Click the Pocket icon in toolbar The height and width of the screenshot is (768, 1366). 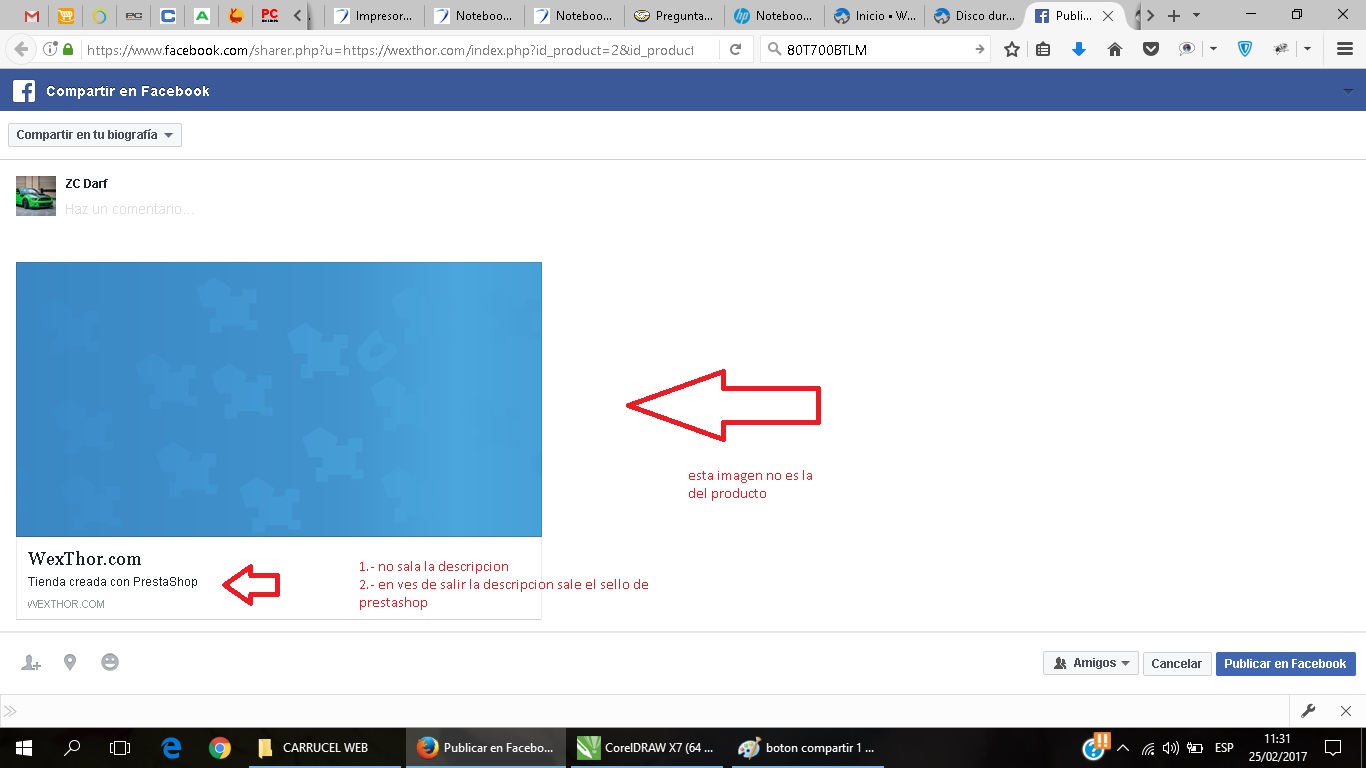[x=1150, y=49]
